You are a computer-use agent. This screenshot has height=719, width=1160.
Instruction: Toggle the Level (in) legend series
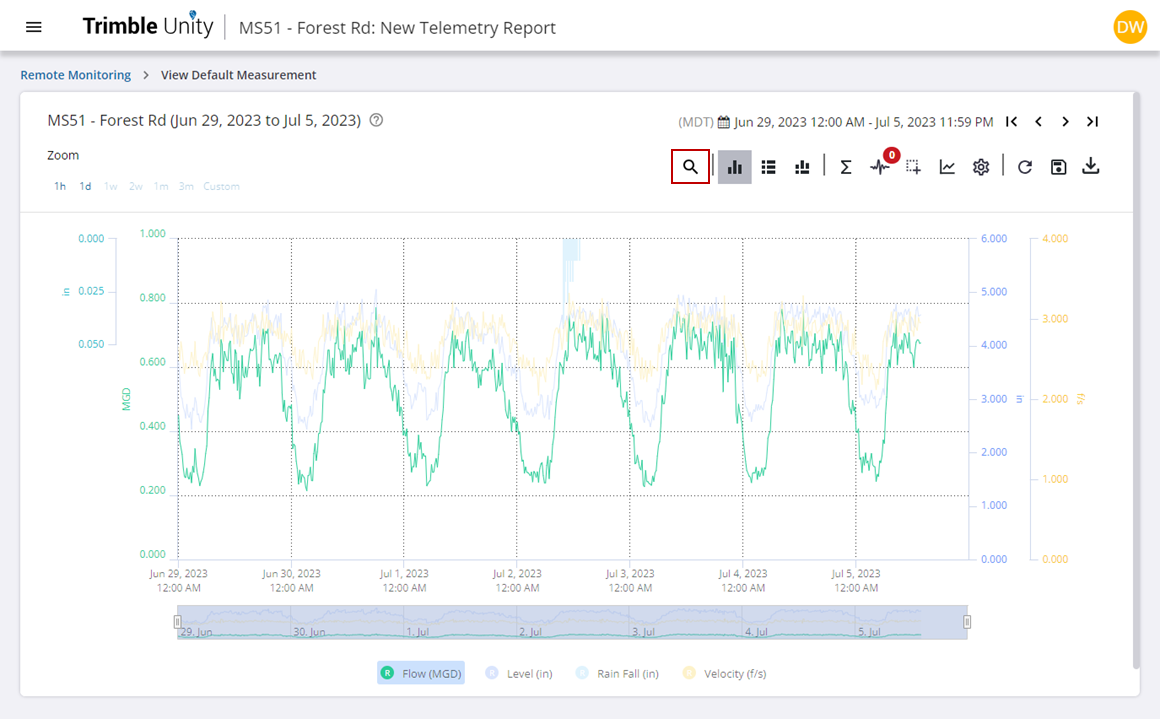[519, 673]
